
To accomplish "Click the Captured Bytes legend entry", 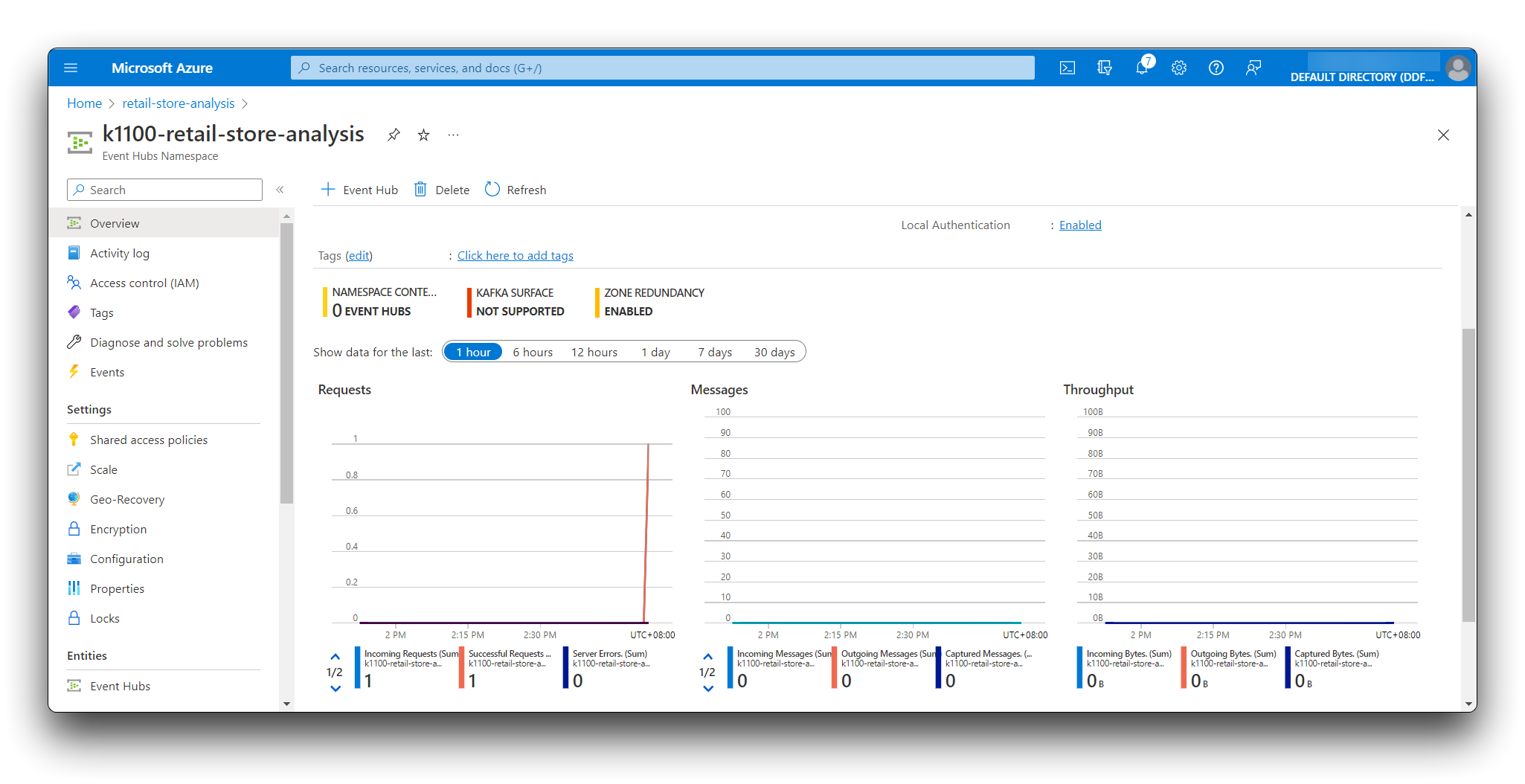I will [1333, 668].
